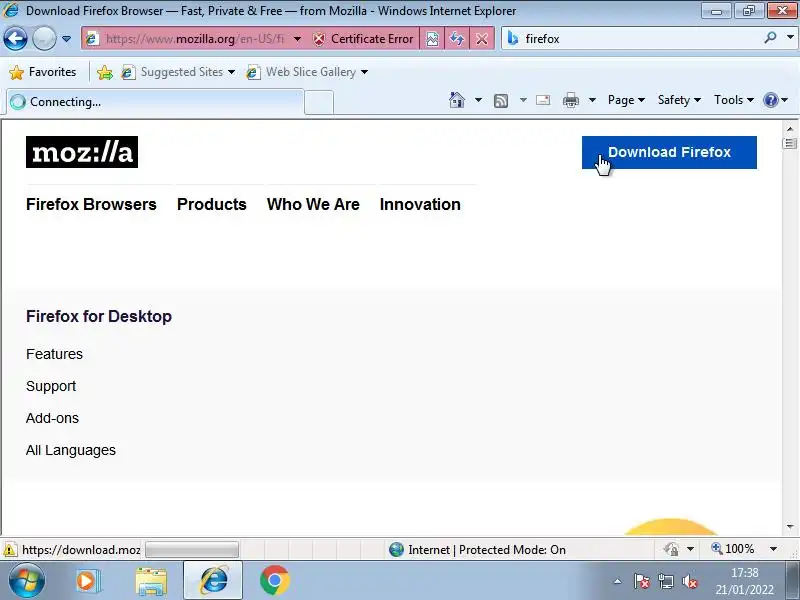This screenshot has height=600, width=800.
Task: View the Certificate Error details
Action: point(363,39)
